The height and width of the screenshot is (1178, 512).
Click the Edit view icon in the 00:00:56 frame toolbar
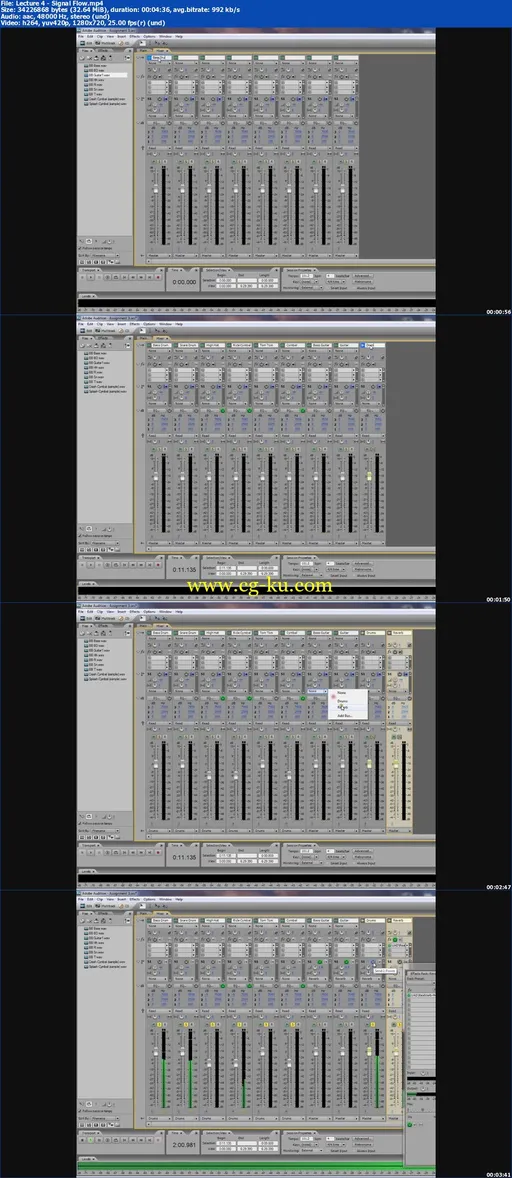click(x=84, y=44)
